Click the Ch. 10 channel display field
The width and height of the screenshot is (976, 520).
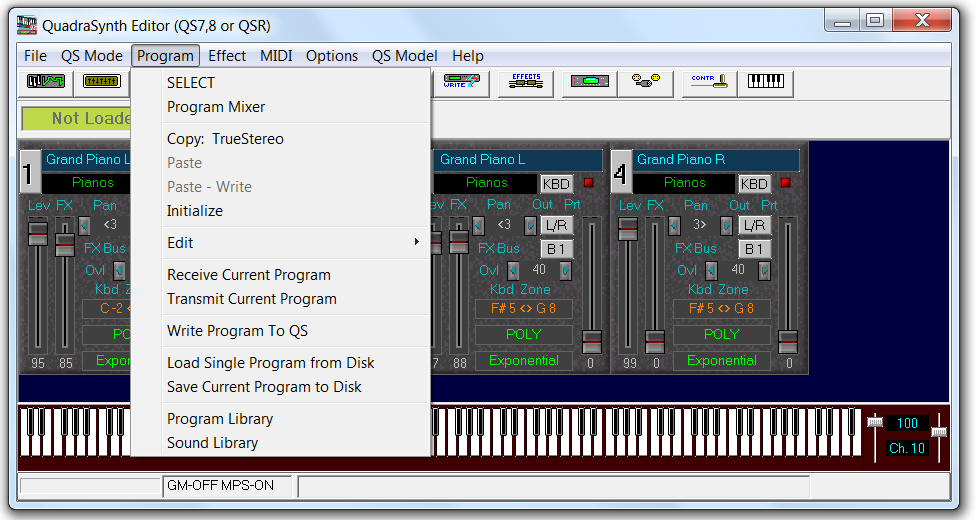(906, 448)
